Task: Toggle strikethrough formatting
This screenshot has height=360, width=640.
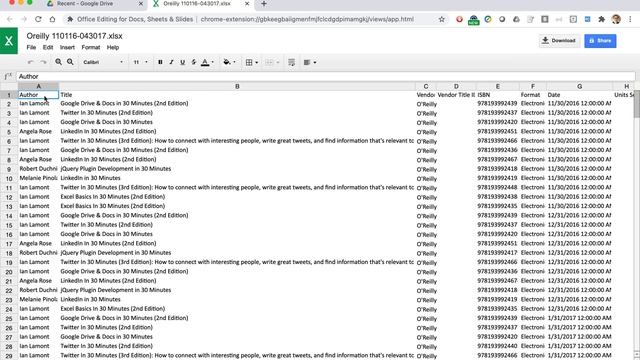Action: click(194, 62)
